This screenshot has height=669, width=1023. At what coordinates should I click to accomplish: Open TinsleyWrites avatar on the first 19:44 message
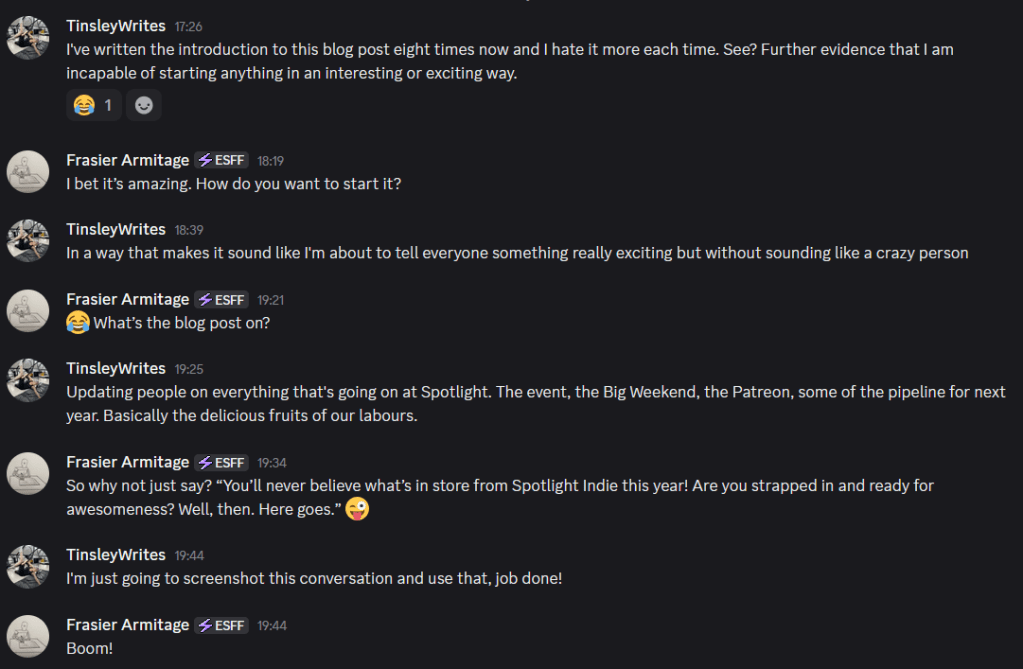(28, 566)
